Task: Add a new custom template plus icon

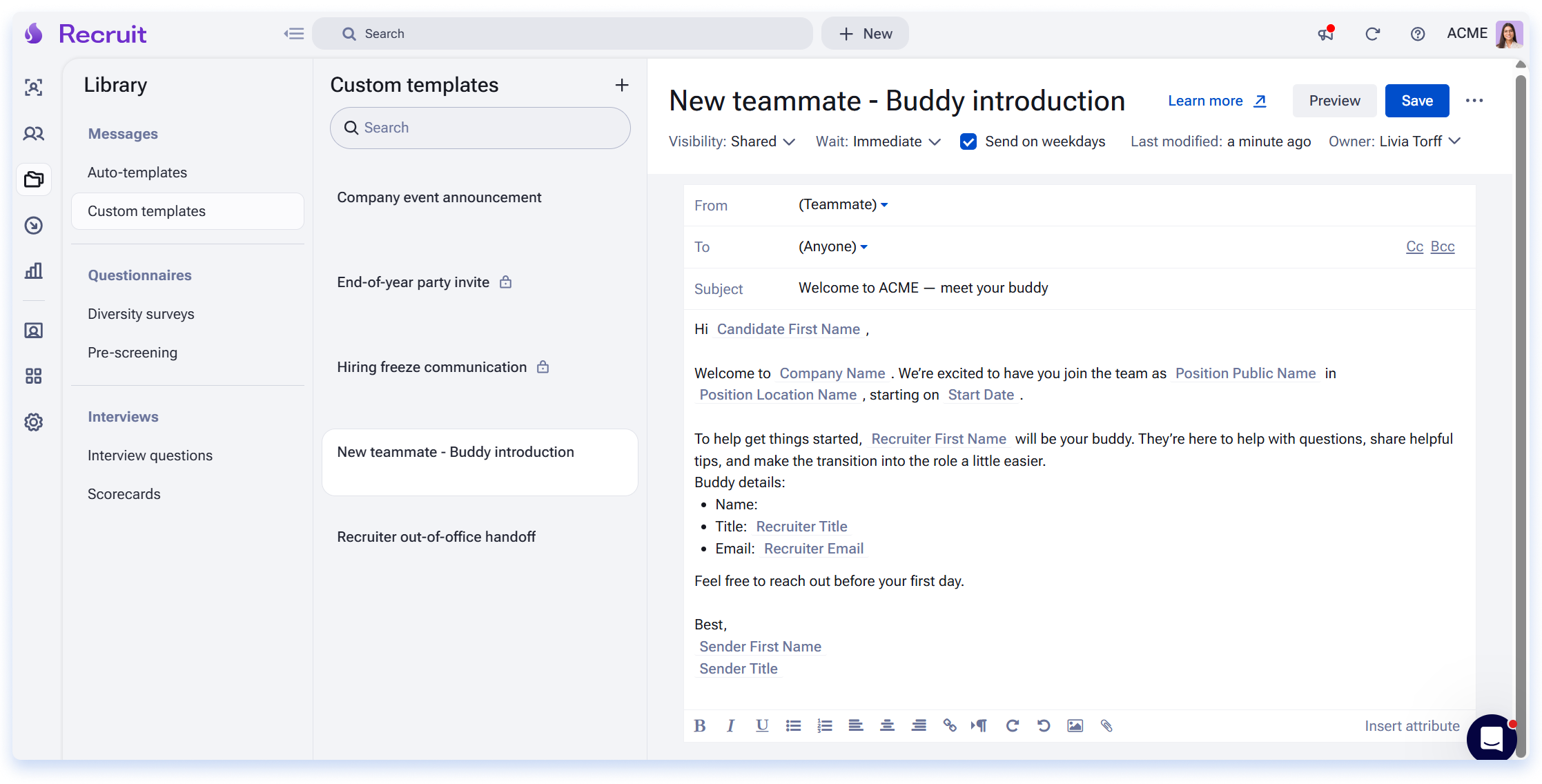Action: click(622, 85)
